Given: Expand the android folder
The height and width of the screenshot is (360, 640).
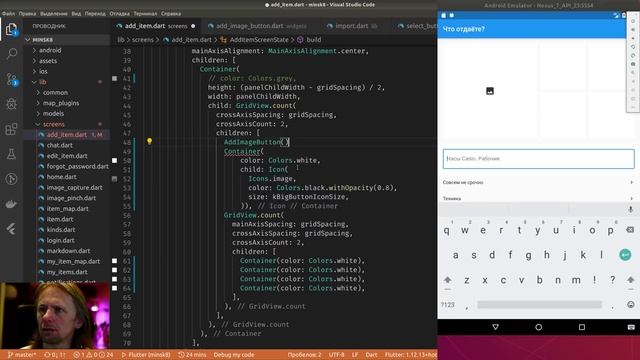Looking at the screenshot, I should [x=67, y=50].
